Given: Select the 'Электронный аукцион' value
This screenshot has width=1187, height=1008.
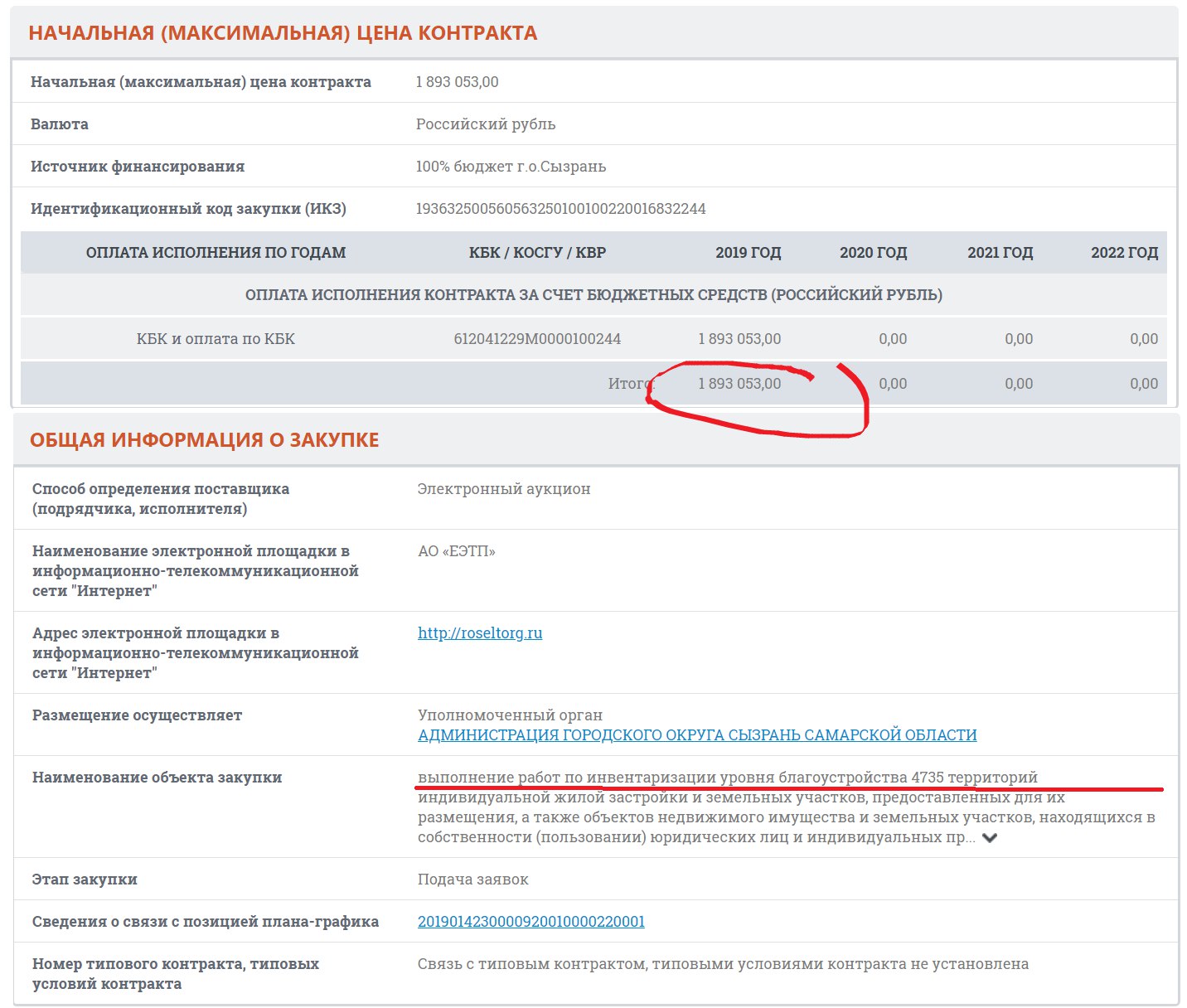Looking at the screenshot, I should [x=504, y=489].
